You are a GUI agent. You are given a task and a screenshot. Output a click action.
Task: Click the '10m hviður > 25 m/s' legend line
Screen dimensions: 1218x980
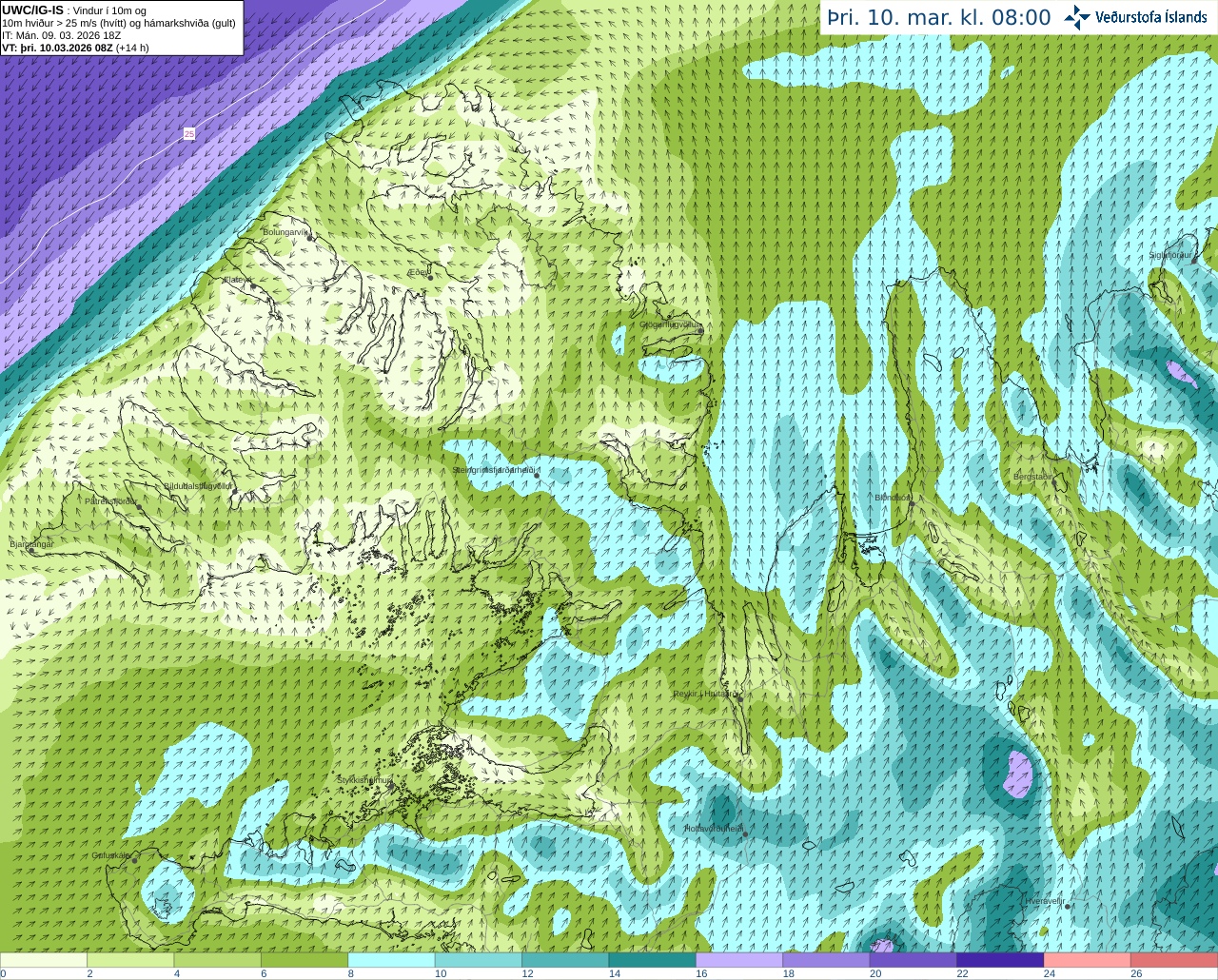[x=118, y=23]
